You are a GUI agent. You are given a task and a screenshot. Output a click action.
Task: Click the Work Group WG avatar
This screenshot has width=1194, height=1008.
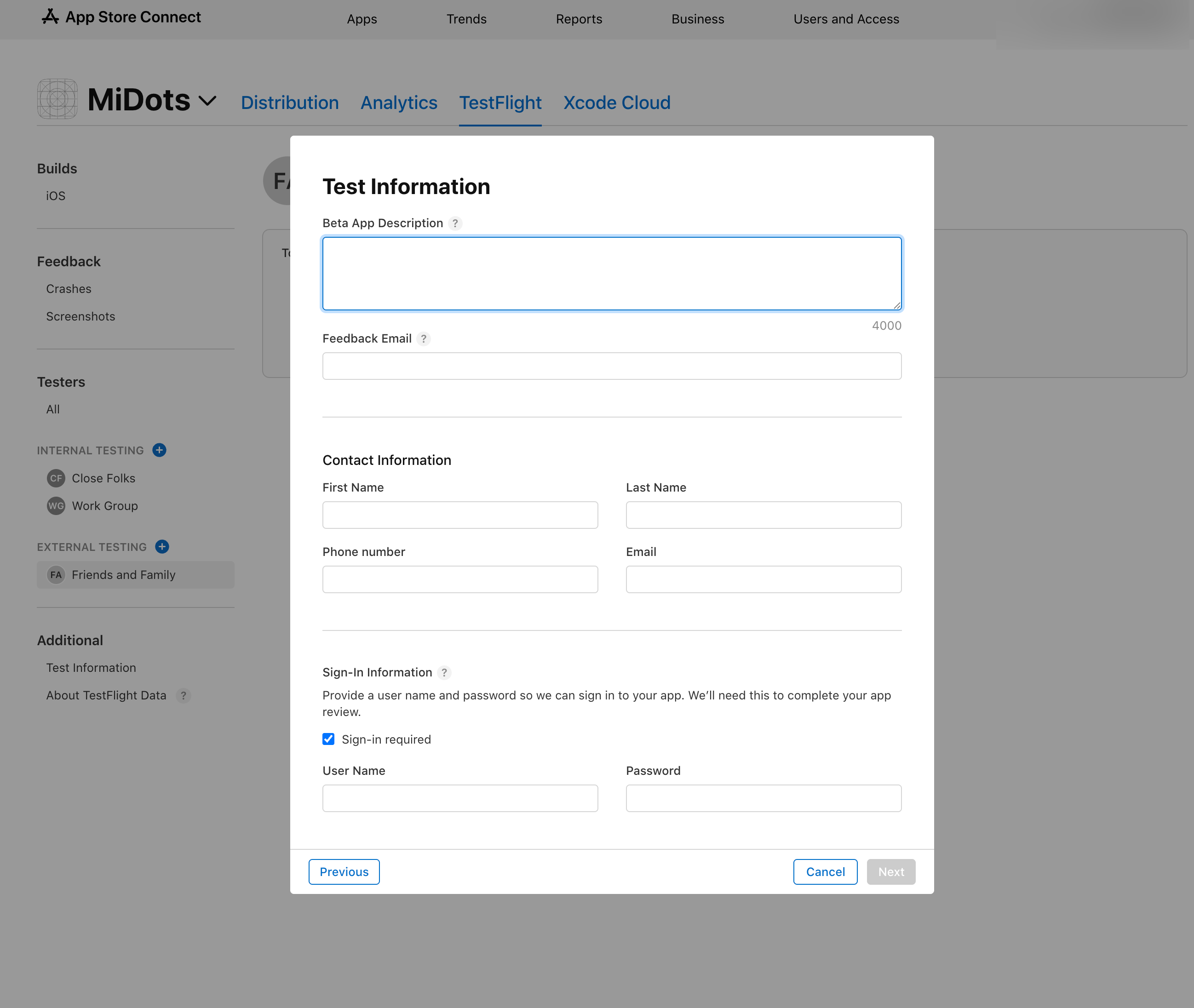pyautogui.click(x=56, y=506)
